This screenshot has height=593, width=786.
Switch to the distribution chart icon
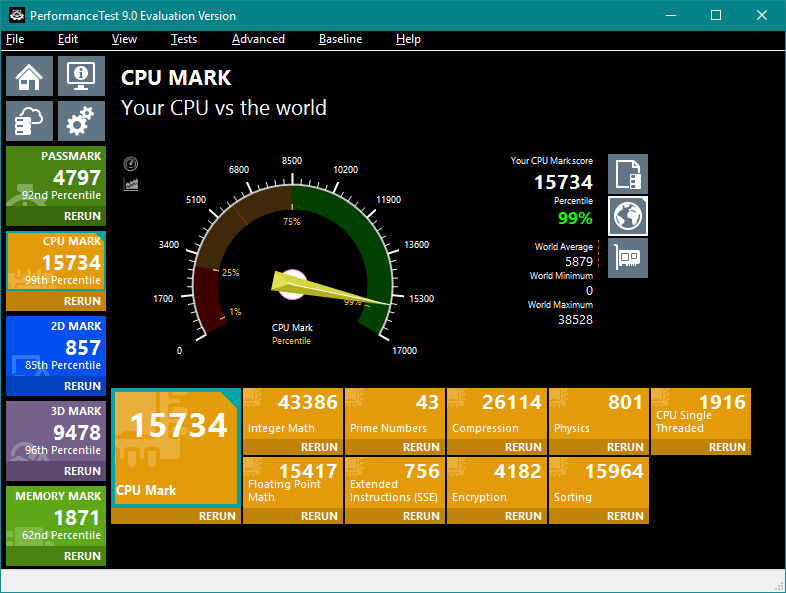[131, 184]
